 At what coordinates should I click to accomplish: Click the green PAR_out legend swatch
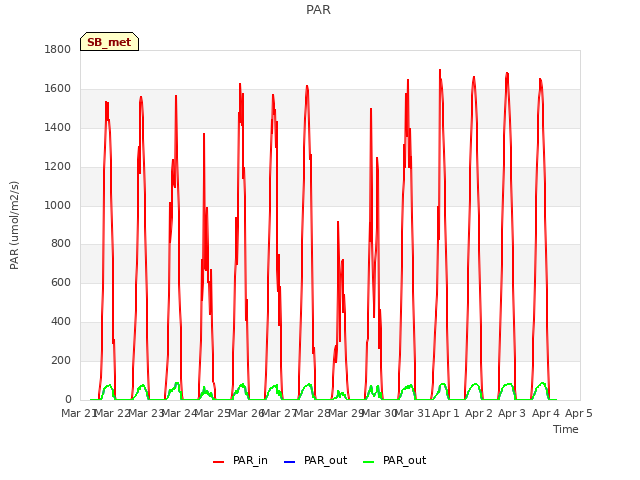pos(369,462)
